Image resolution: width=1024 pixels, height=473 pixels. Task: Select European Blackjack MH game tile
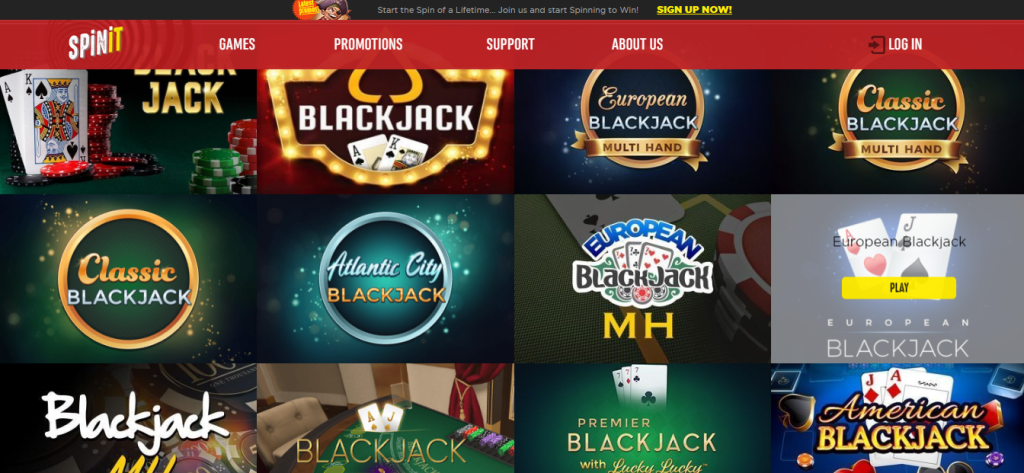coord(642,279)
